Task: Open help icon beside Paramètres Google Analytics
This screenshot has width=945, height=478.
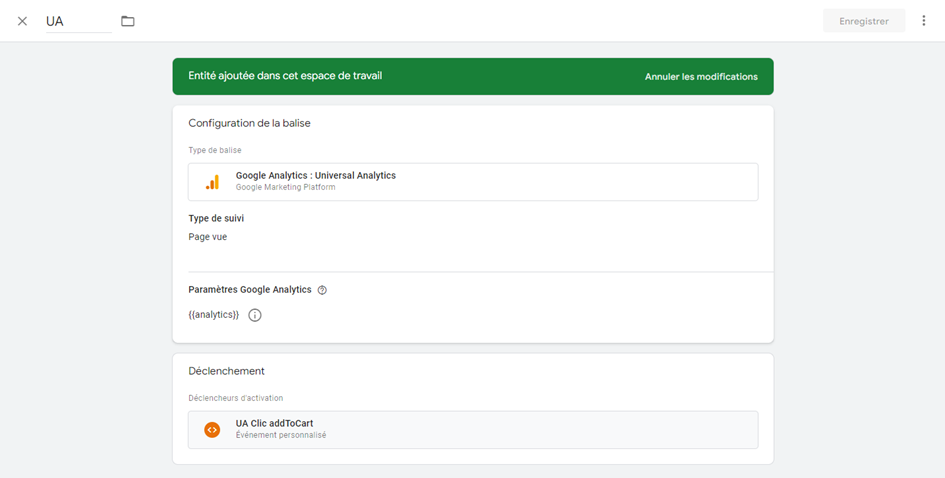Action: (322, 290)
